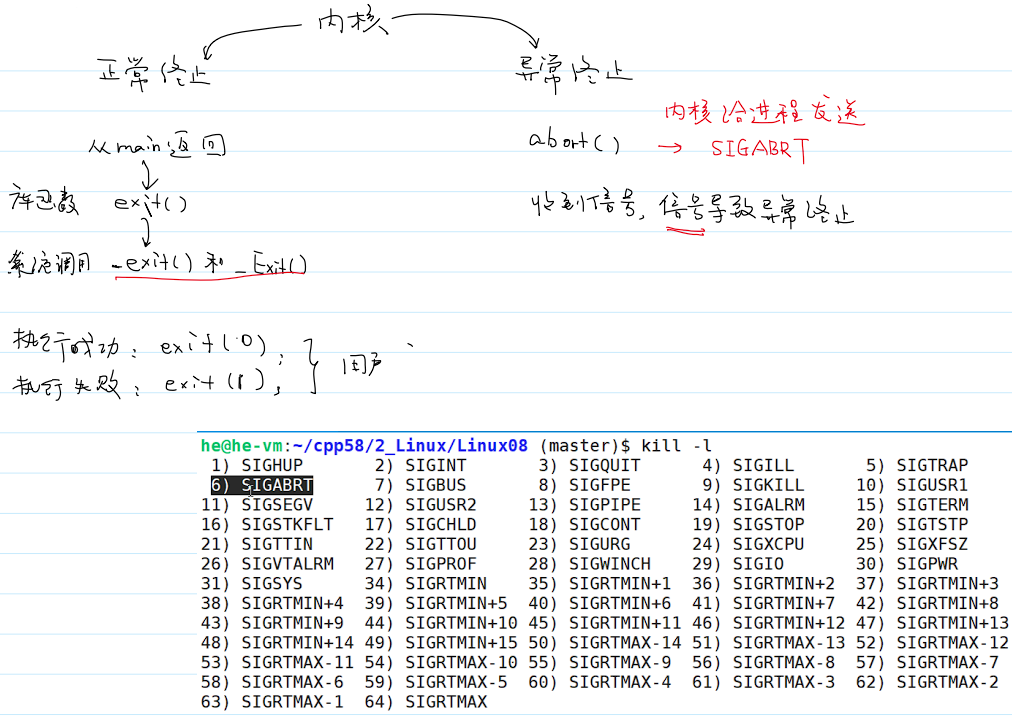Viewport: 1012px width, 718px height.
Task: Click the 22) SIGTTOU entry
Action: coord(420,544)
